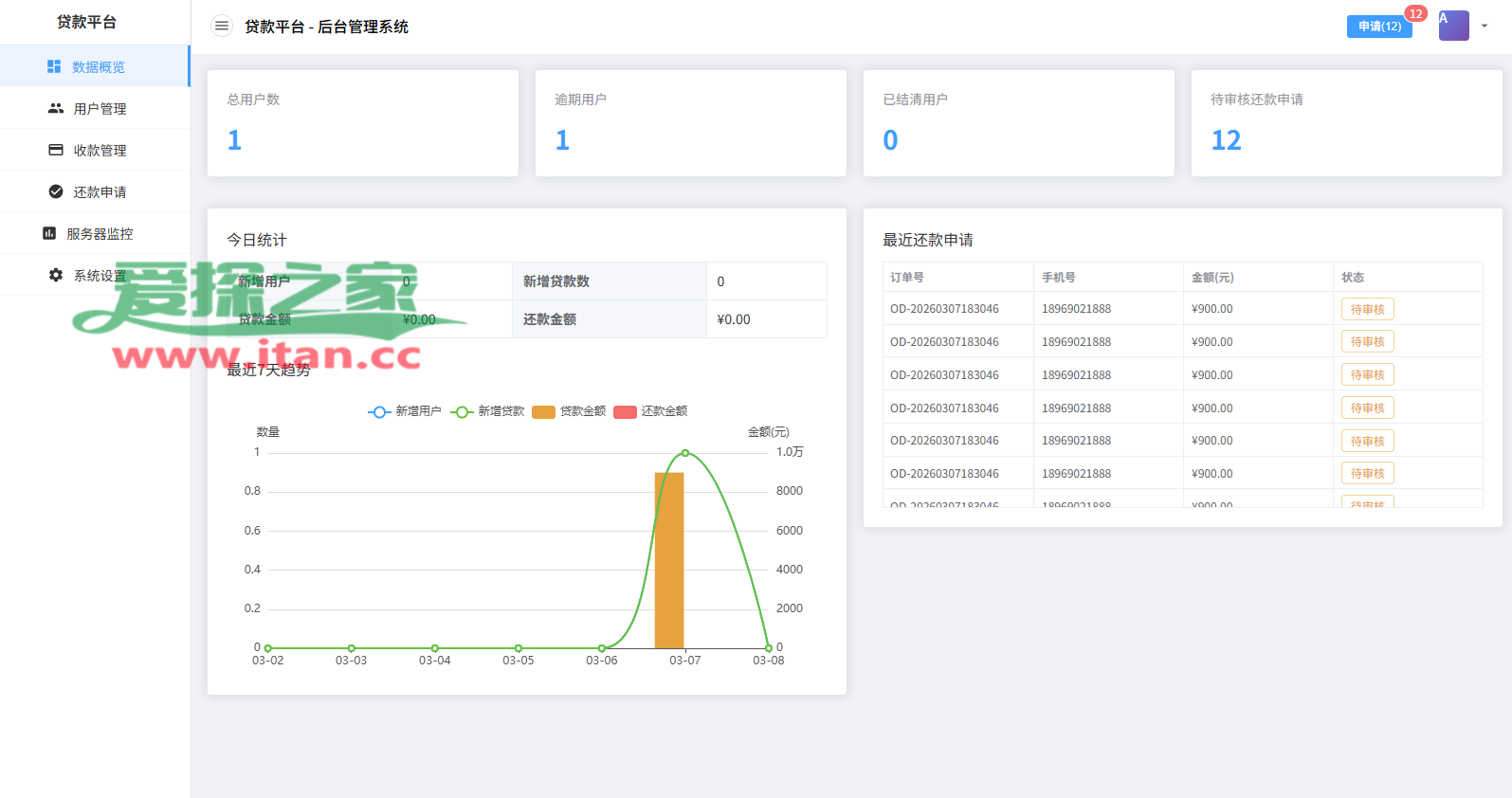Toggle 新增用户 series in chart legend
This screenshot has width=1512, height=798.
[x=405, y=411]
